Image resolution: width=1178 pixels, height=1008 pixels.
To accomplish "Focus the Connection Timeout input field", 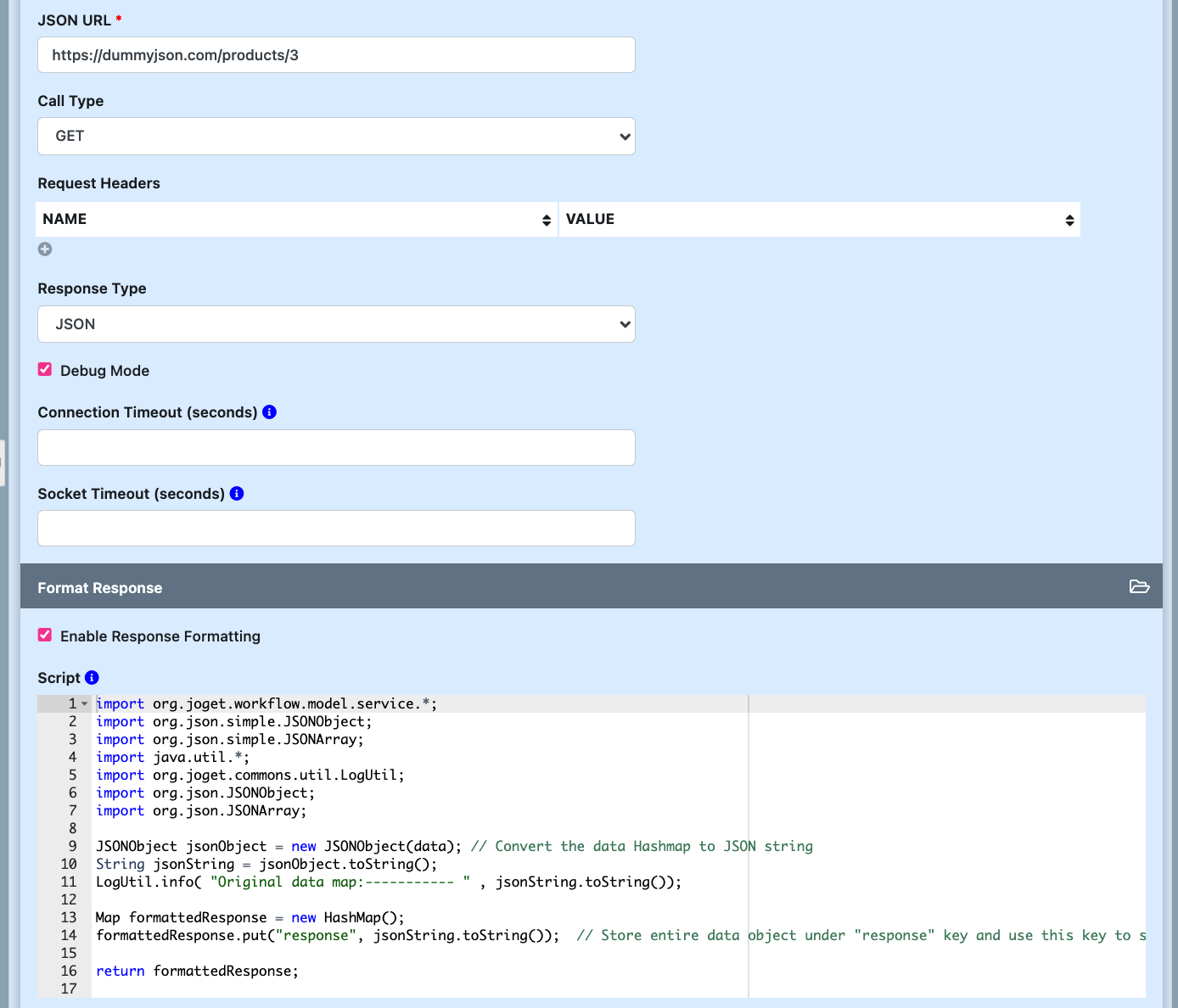I will click(x=336, y=447).
